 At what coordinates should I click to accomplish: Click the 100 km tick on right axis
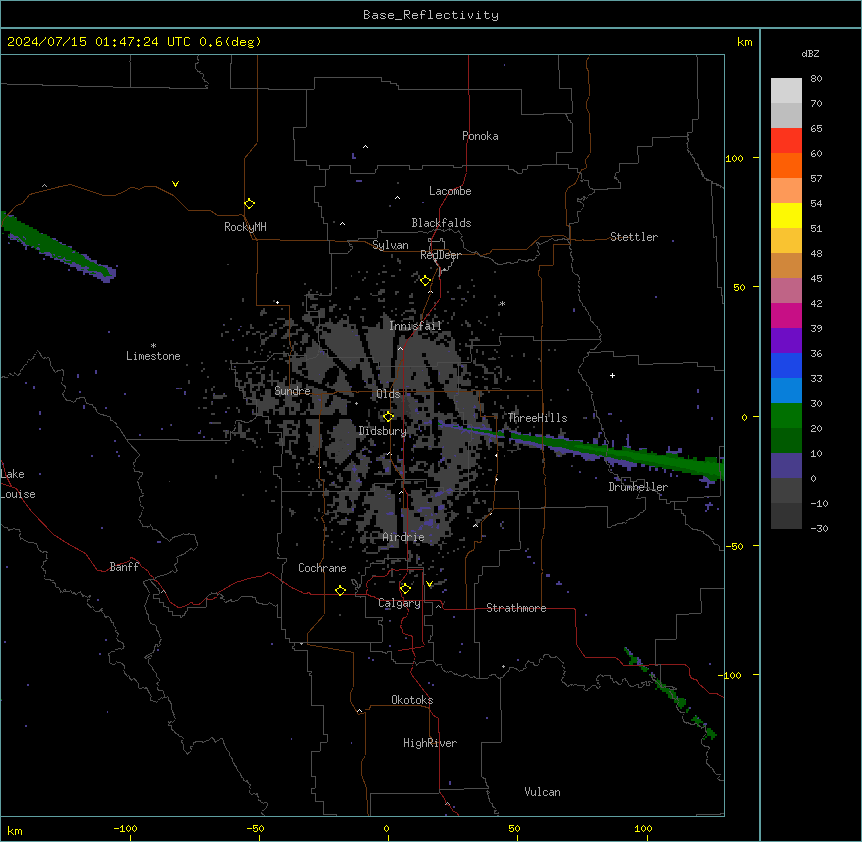coord(734,158)
